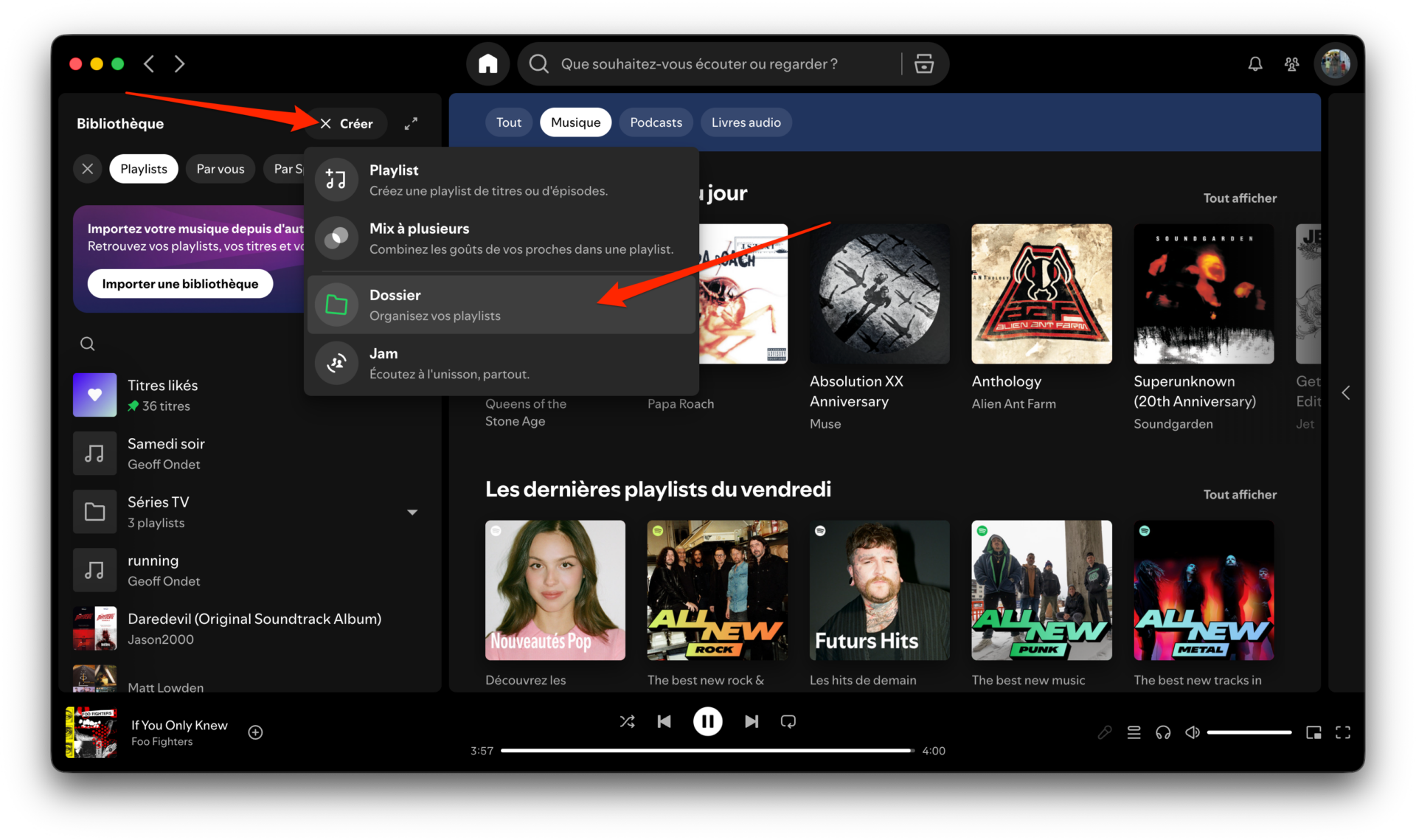
Task: Add If You Only Knew to liked songs
Action: (x=255, y=732)
